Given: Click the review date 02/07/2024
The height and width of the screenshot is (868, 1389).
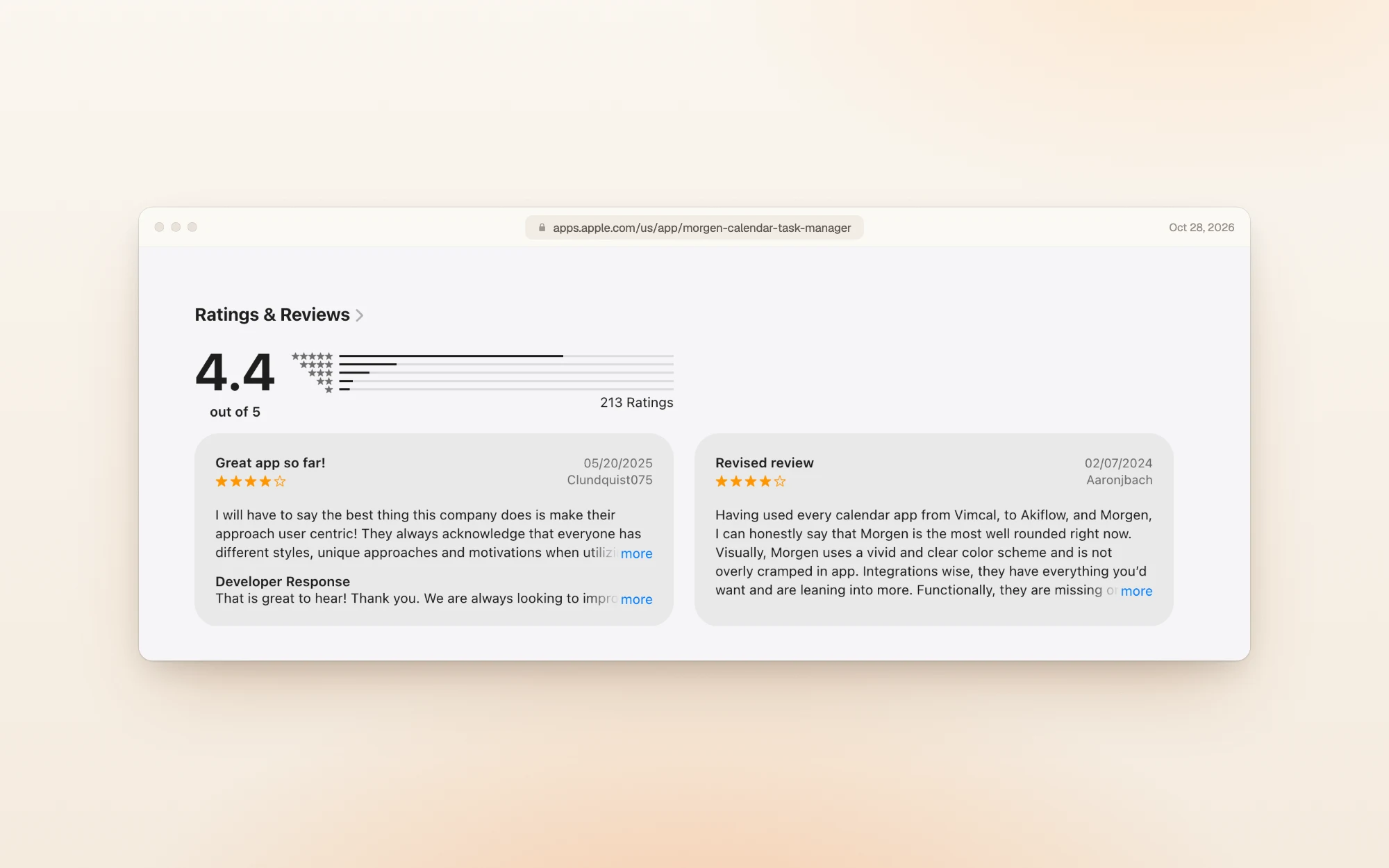Looking at the screenshot, I should point(1119,463).
